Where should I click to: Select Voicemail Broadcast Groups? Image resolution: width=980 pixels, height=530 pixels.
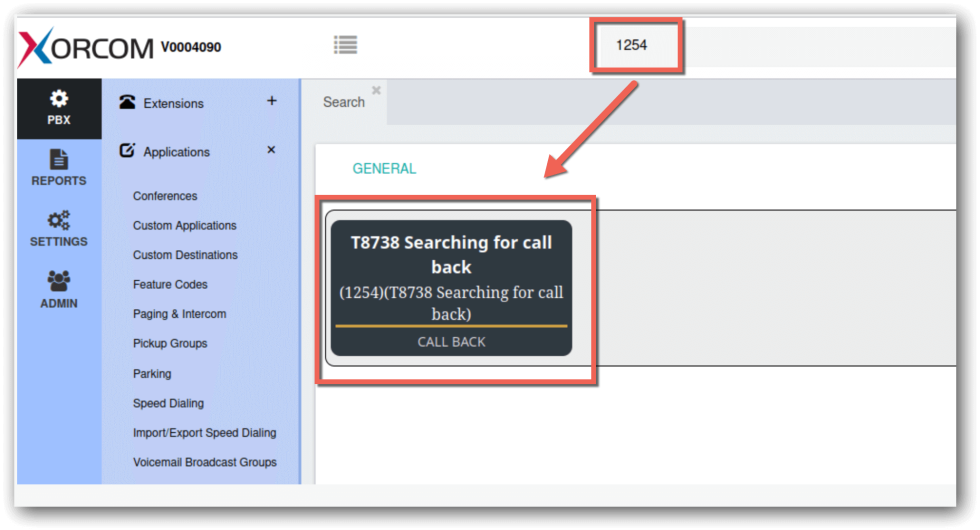click(x=204, y=462)
